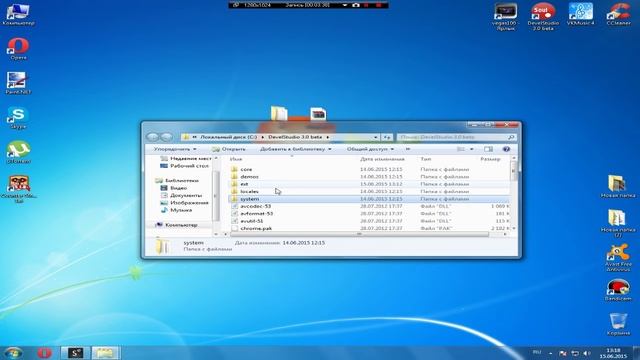Click the Windows Start orb

(x=13, y=352)
